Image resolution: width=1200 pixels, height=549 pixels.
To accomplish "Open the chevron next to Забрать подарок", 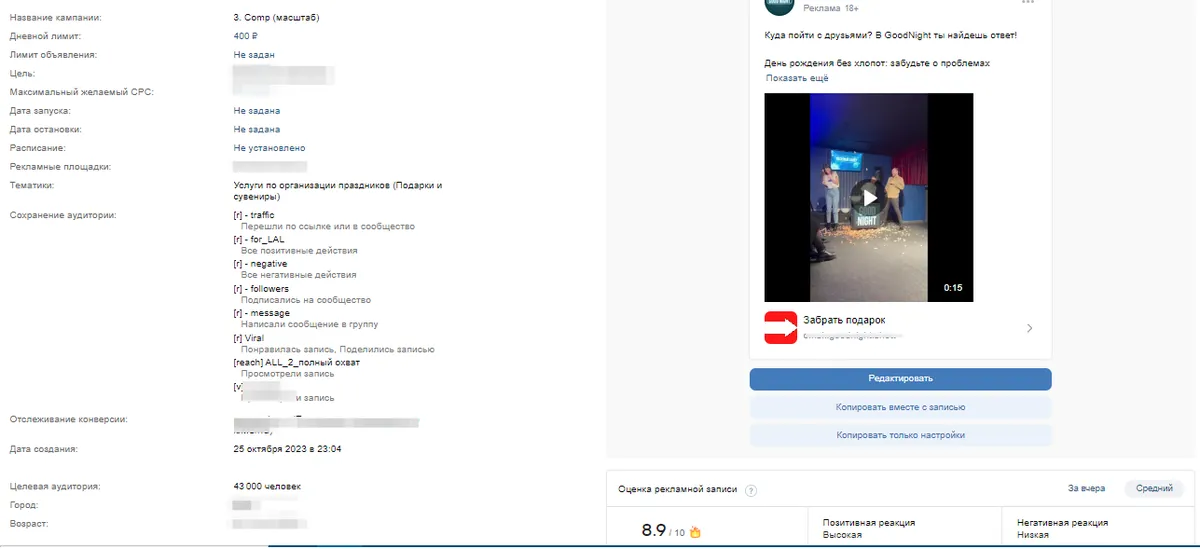I will [x=1030, y=328].
